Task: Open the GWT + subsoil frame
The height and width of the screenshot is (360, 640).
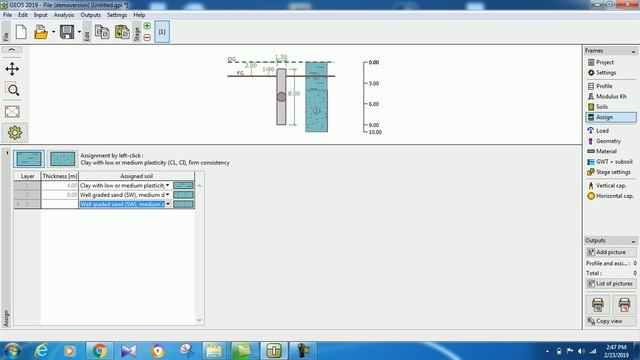Action: (610, 162)
